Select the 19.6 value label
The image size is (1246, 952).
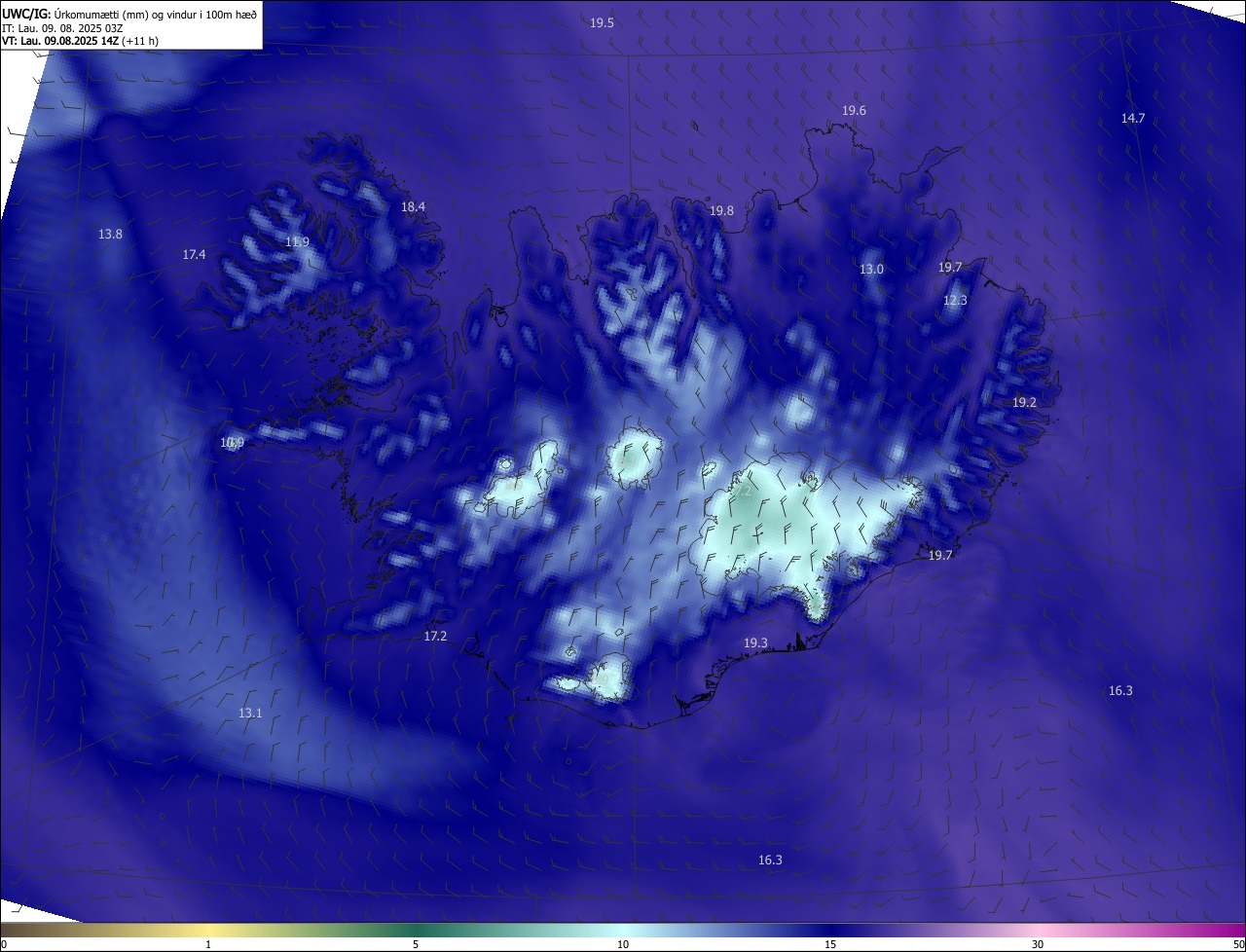854,111
